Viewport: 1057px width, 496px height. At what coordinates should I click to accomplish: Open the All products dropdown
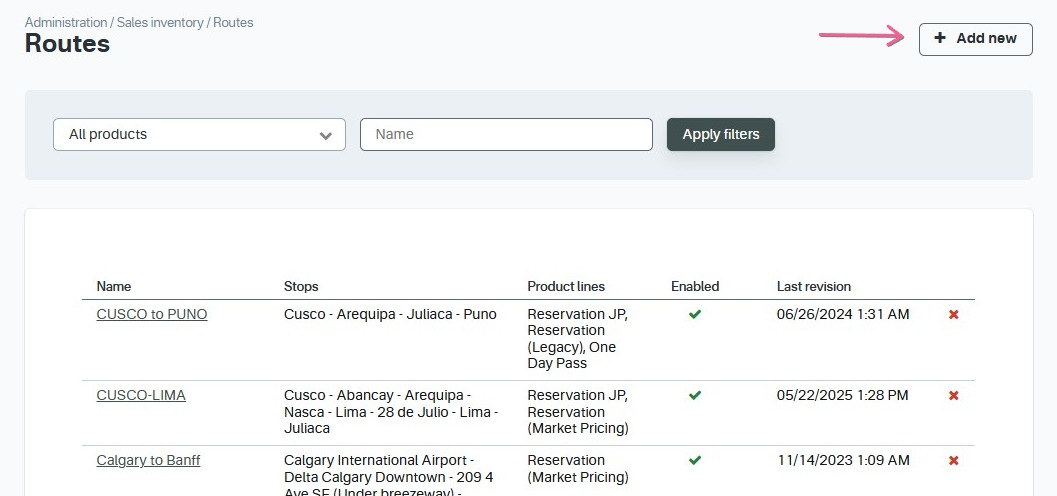200,135
